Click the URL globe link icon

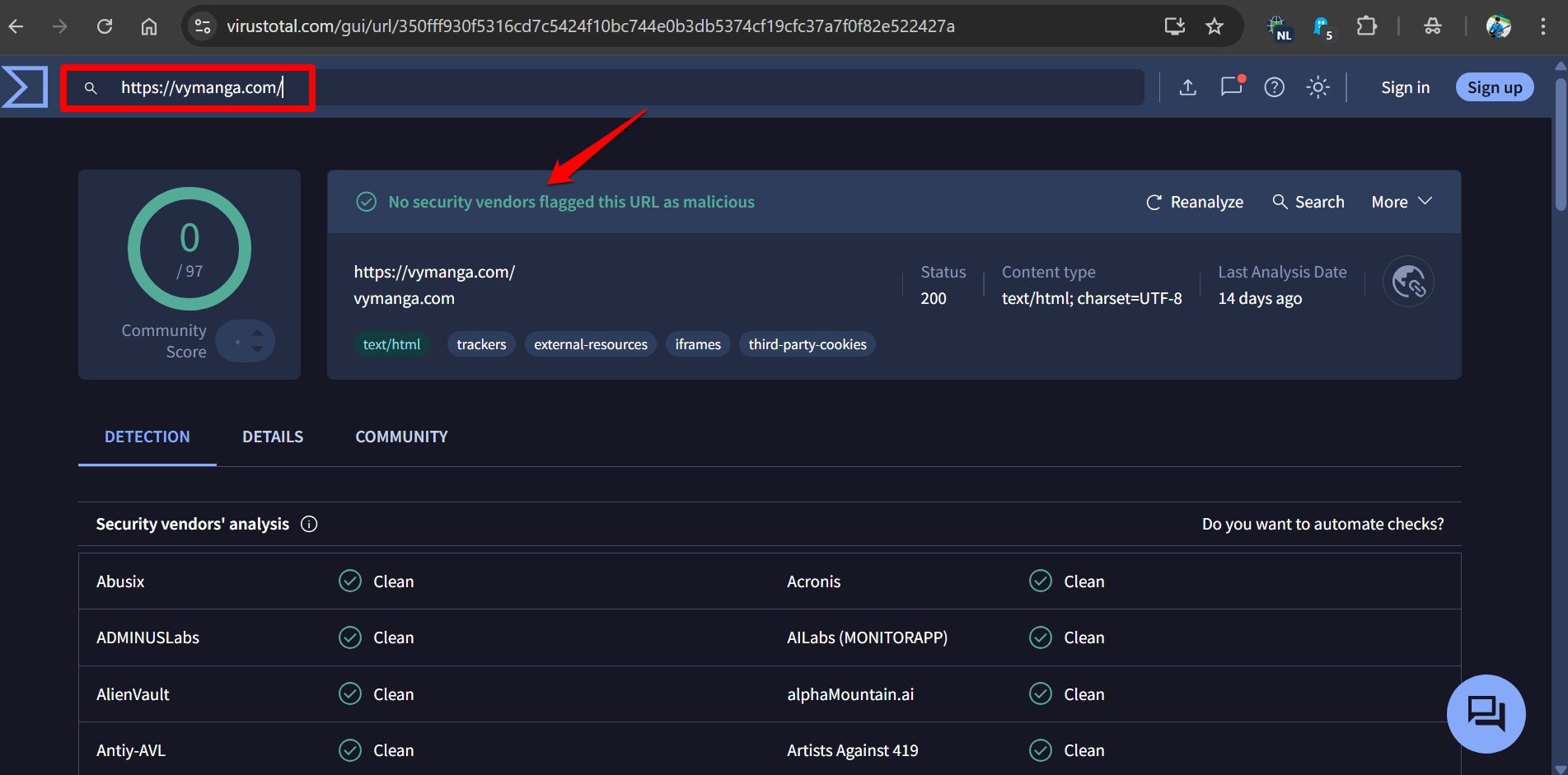pyautogui.click(x=1408, y=282)
